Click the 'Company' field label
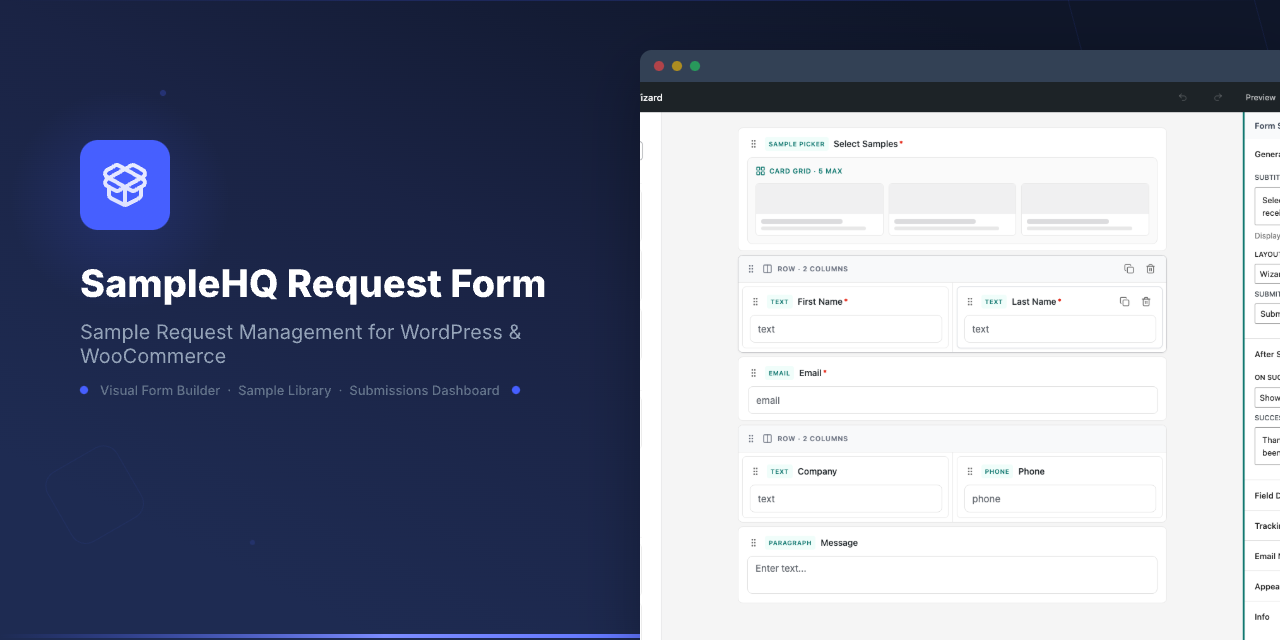 pos(817,472)
